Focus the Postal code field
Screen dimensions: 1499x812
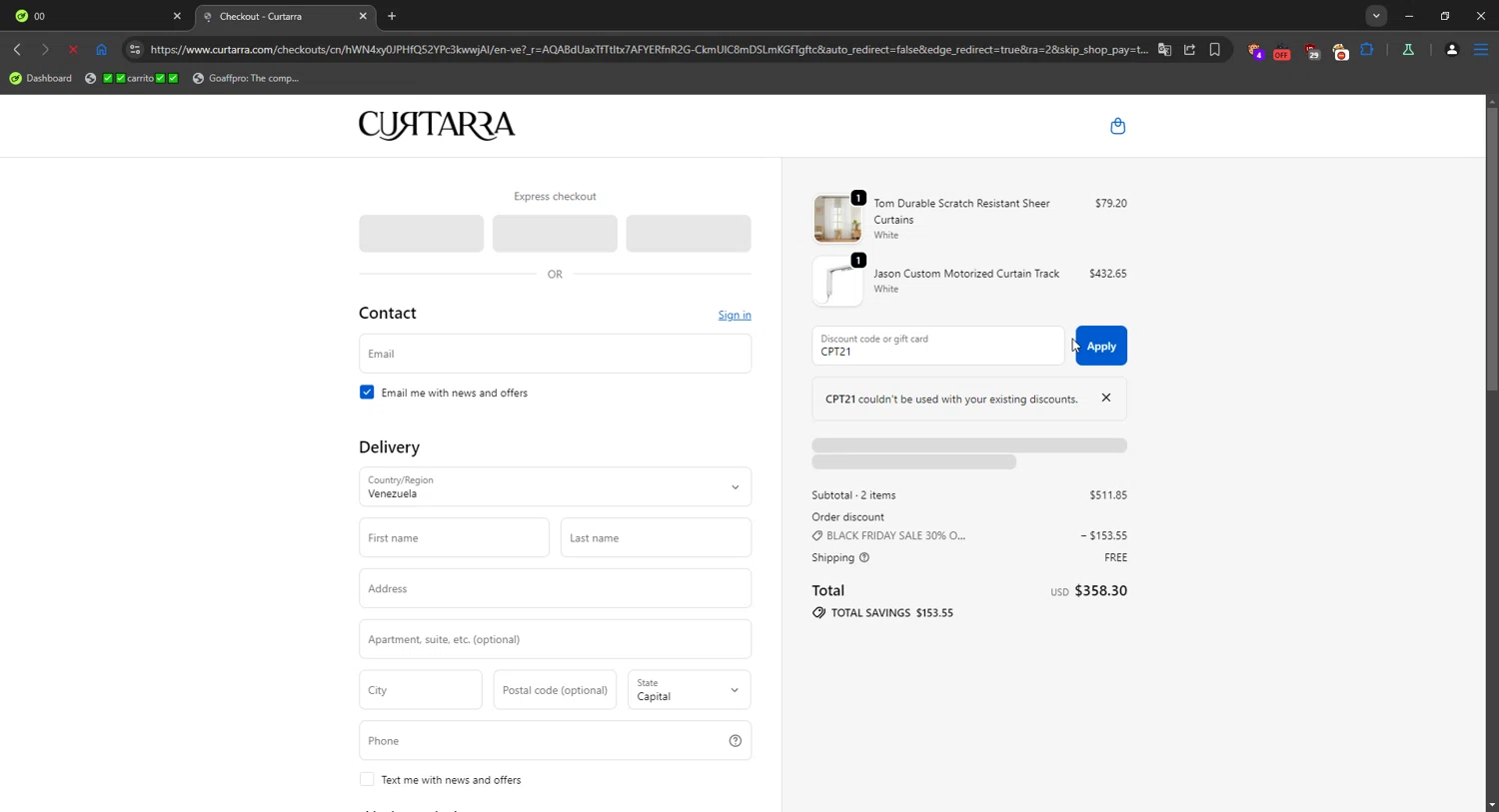point(555,690)
